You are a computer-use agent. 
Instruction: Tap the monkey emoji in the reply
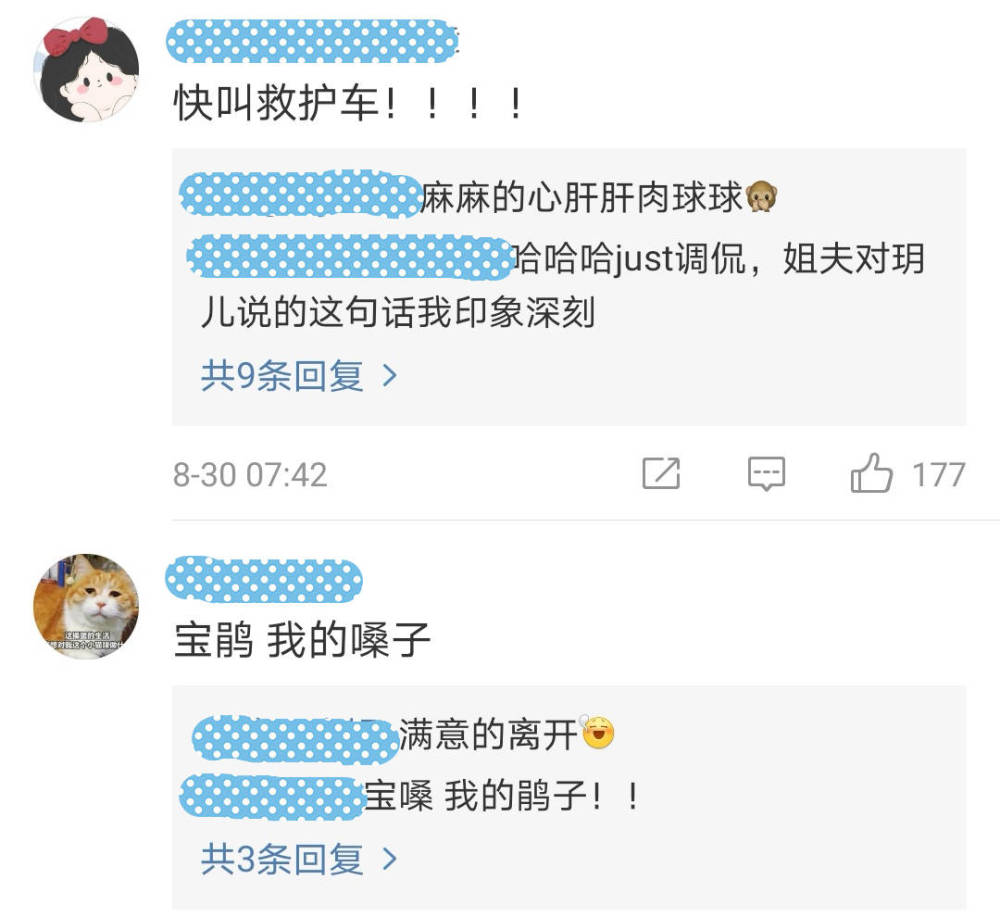(x=761, y=196)
